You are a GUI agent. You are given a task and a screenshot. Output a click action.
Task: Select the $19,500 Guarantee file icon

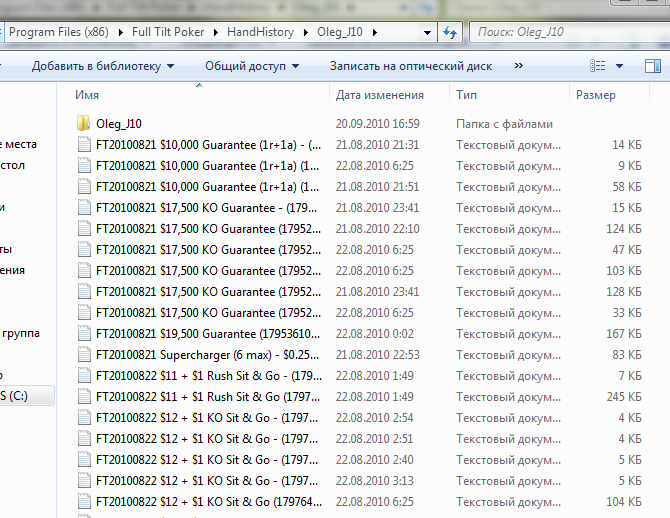84,333
